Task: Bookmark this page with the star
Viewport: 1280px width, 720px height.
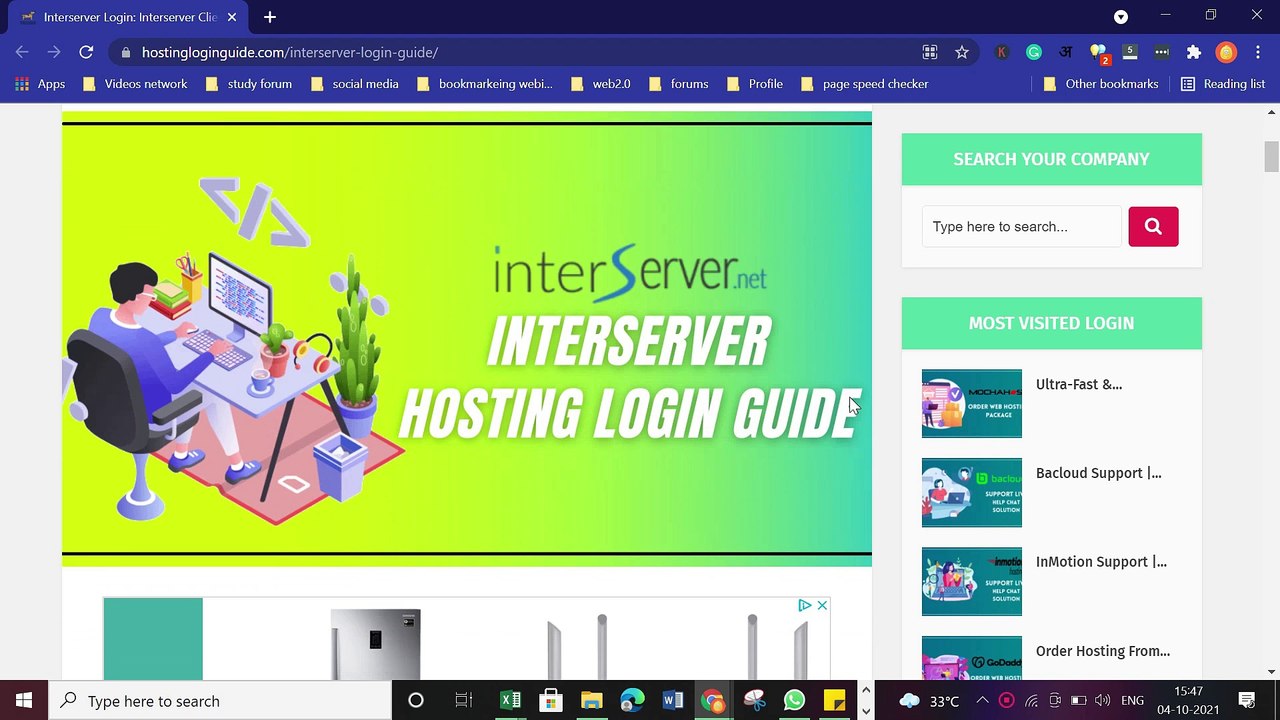Action: 962,52
